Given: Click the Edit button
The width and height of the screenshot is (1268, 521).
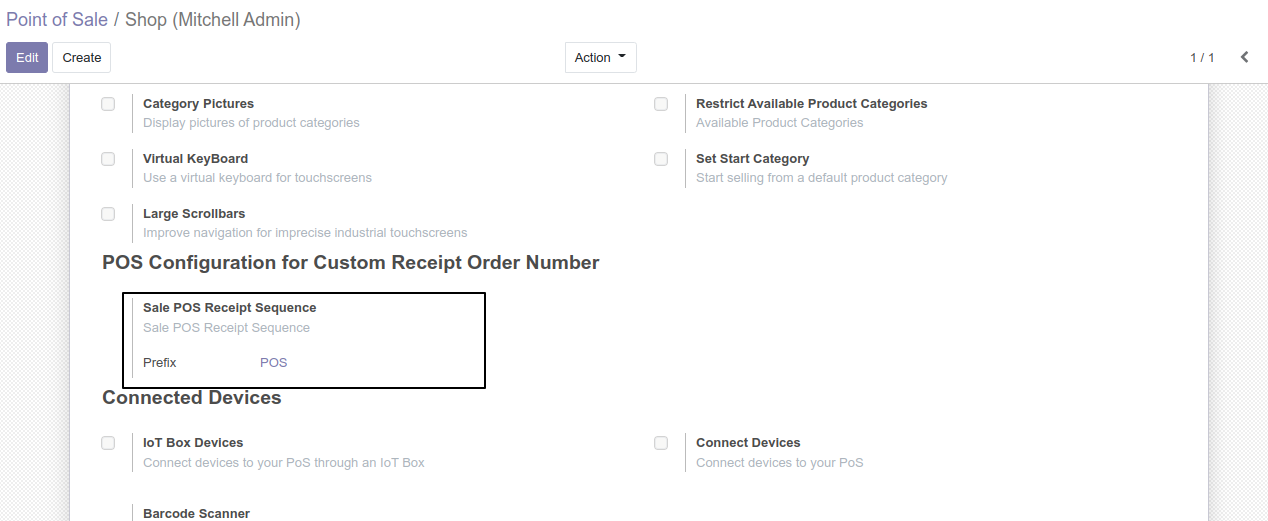Looking at the screenshot, I should (27, 57).
